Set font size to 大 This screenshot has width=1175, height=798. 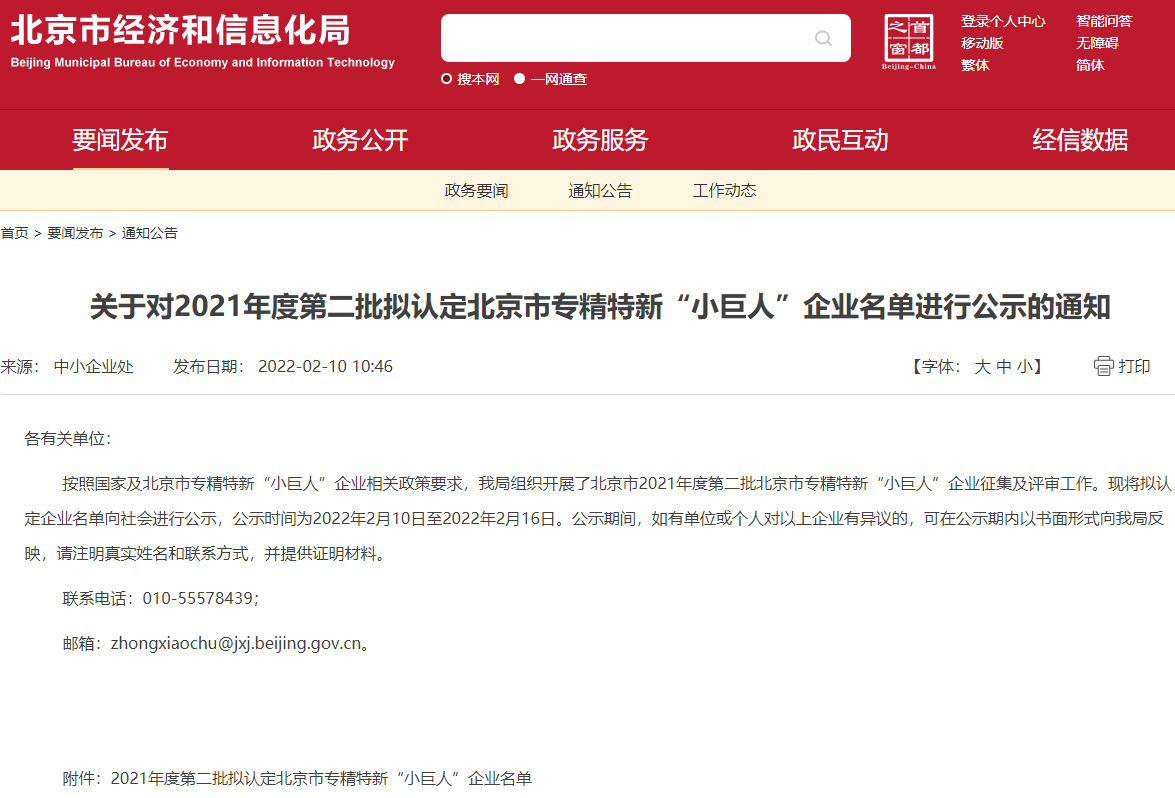[982, 367]
